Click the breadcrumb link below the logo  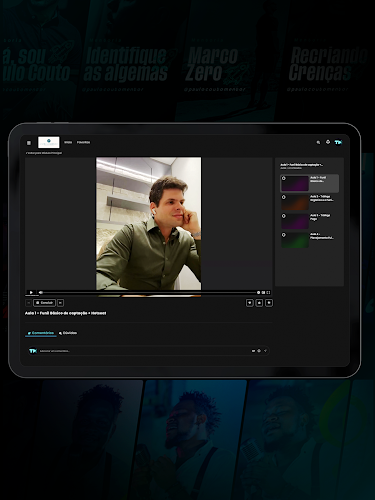pos(44,153)
